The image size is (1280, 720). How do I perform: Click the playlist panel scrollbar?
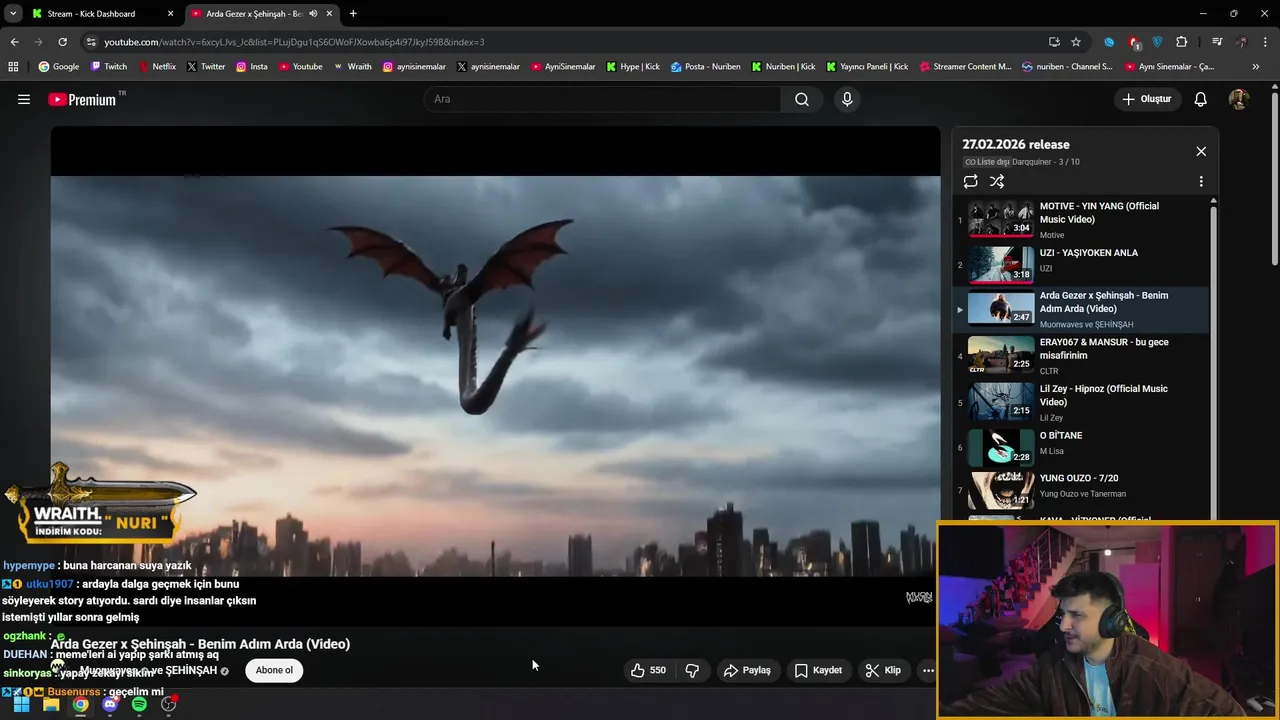click(x=1214, y=360)
